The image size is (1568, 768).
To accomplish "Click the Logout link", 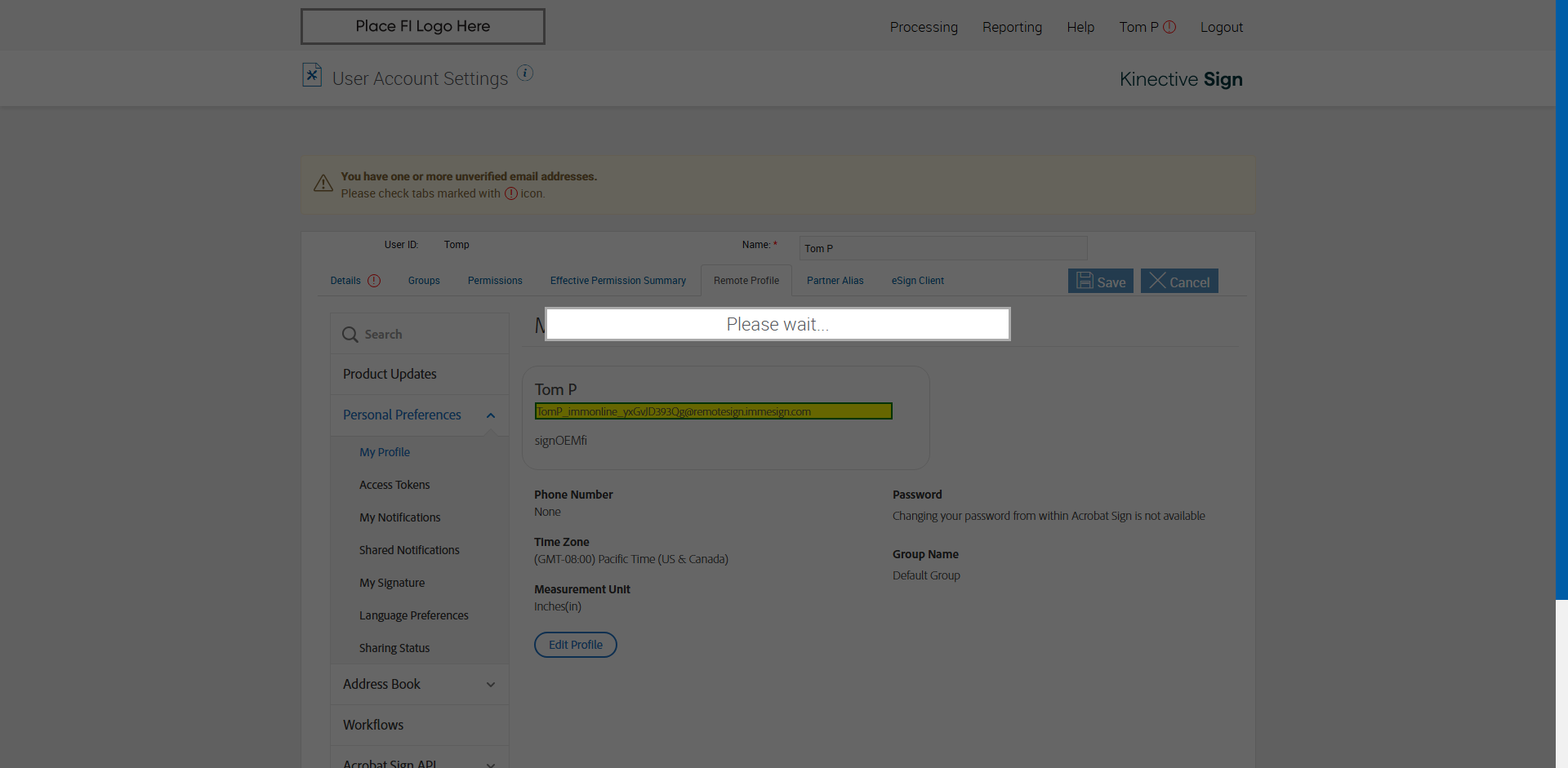I will (1221, 27).
